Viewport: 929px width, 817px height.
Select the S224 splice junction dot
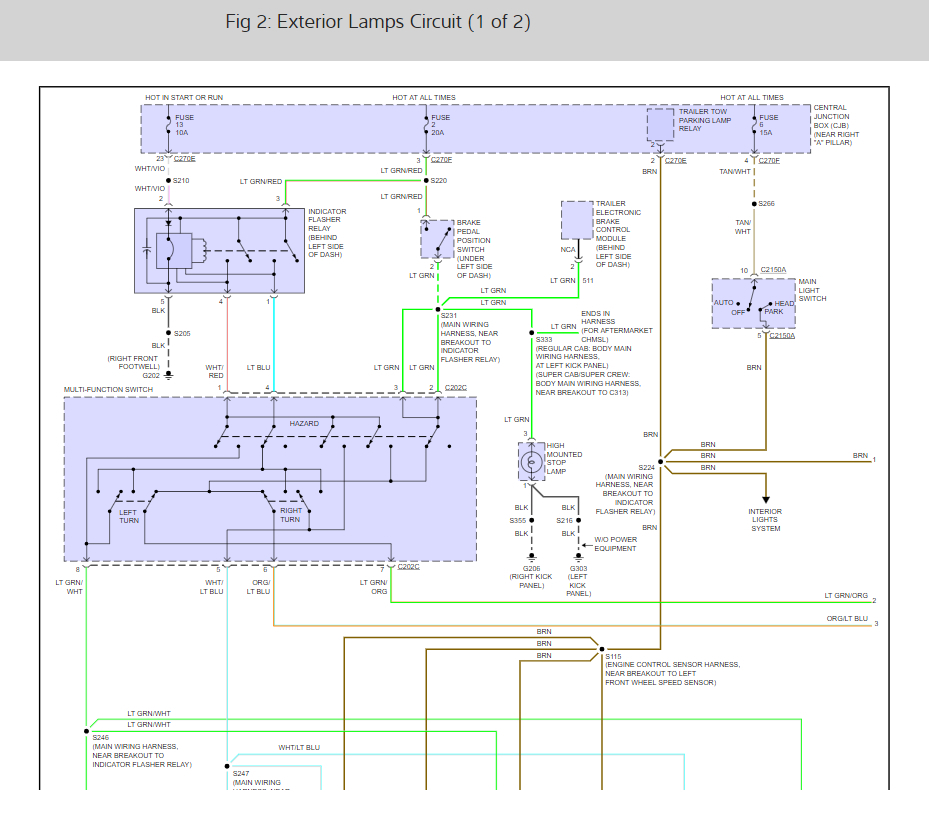coord(660,462)
